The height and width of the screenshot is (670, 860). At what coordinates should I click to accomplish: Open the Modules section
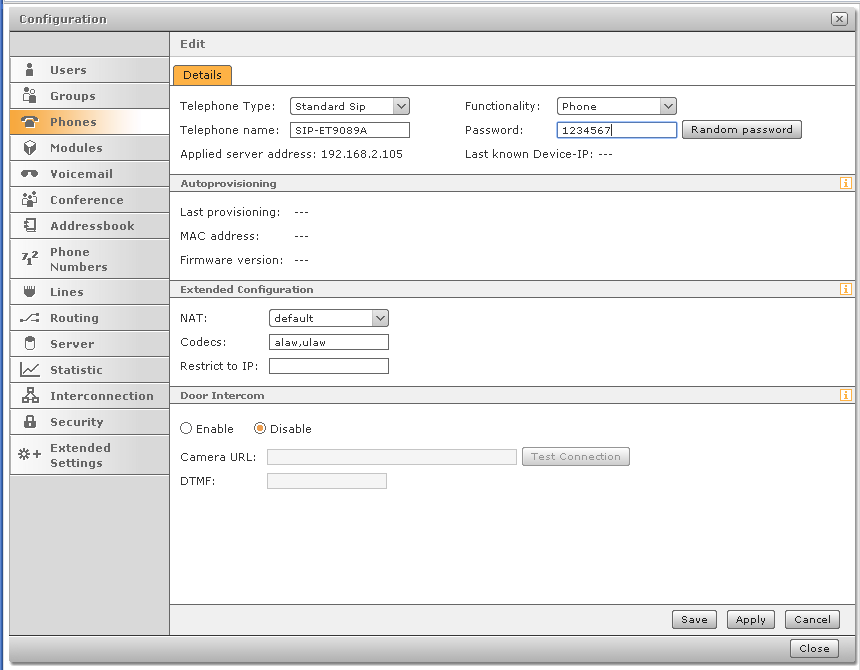coord(89,147)
